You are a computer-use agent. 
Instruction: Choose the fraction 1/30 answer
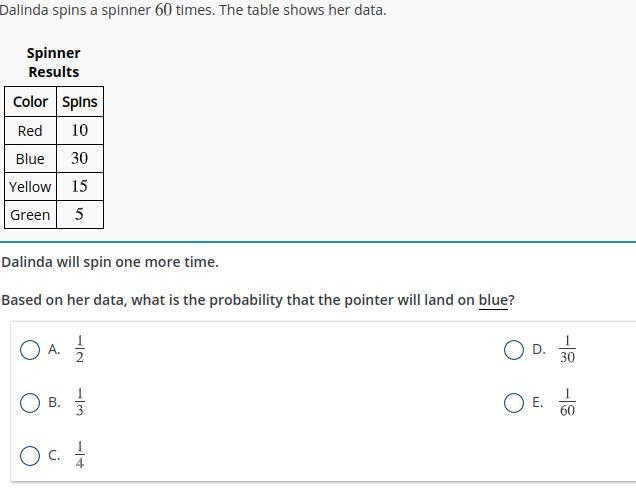pyautogui.click(x=567, y=349)
